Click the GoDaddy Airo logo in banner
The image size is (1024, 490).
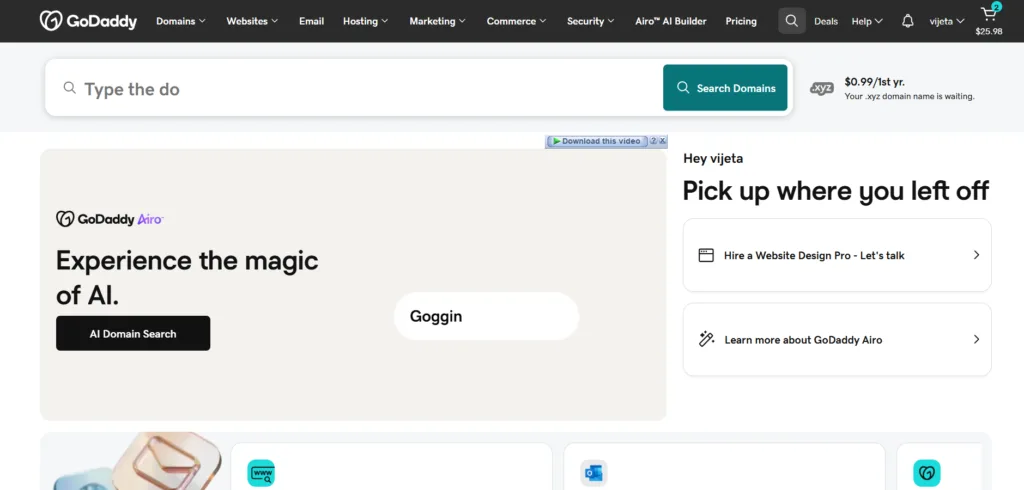[x=109, y=219]
